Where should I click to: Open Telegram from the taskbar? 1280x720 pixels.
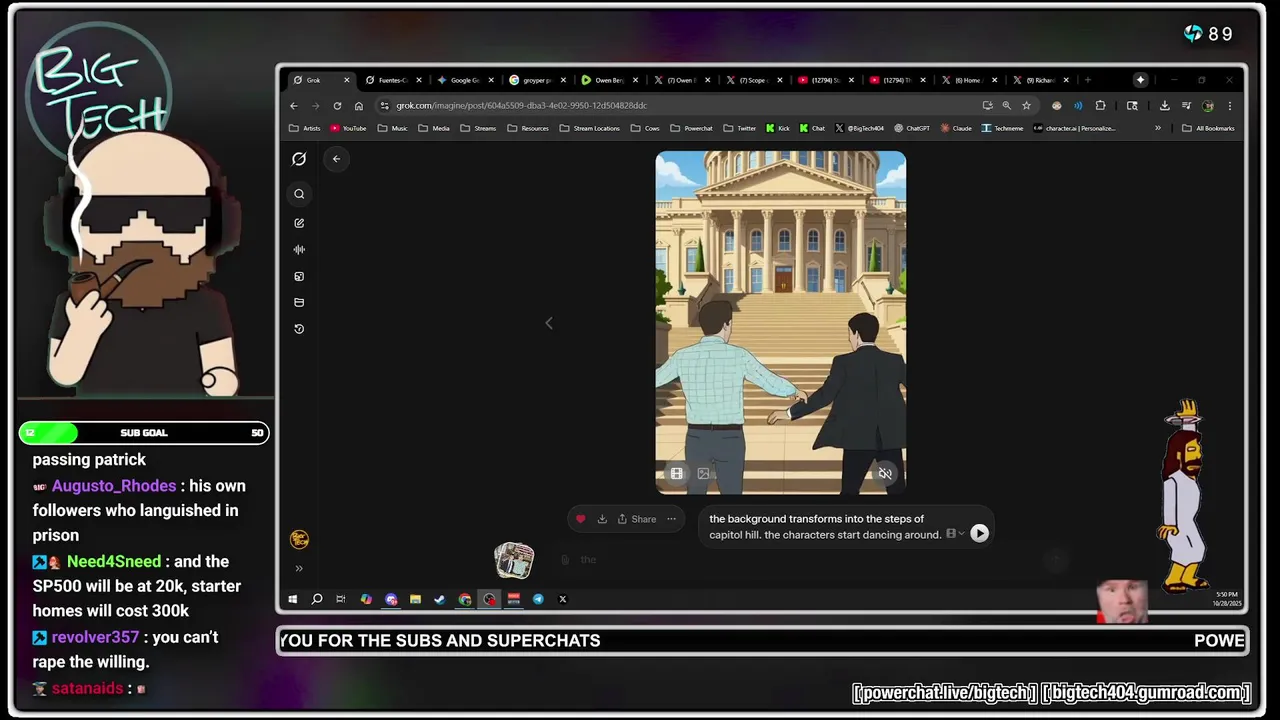coord(538,599)
